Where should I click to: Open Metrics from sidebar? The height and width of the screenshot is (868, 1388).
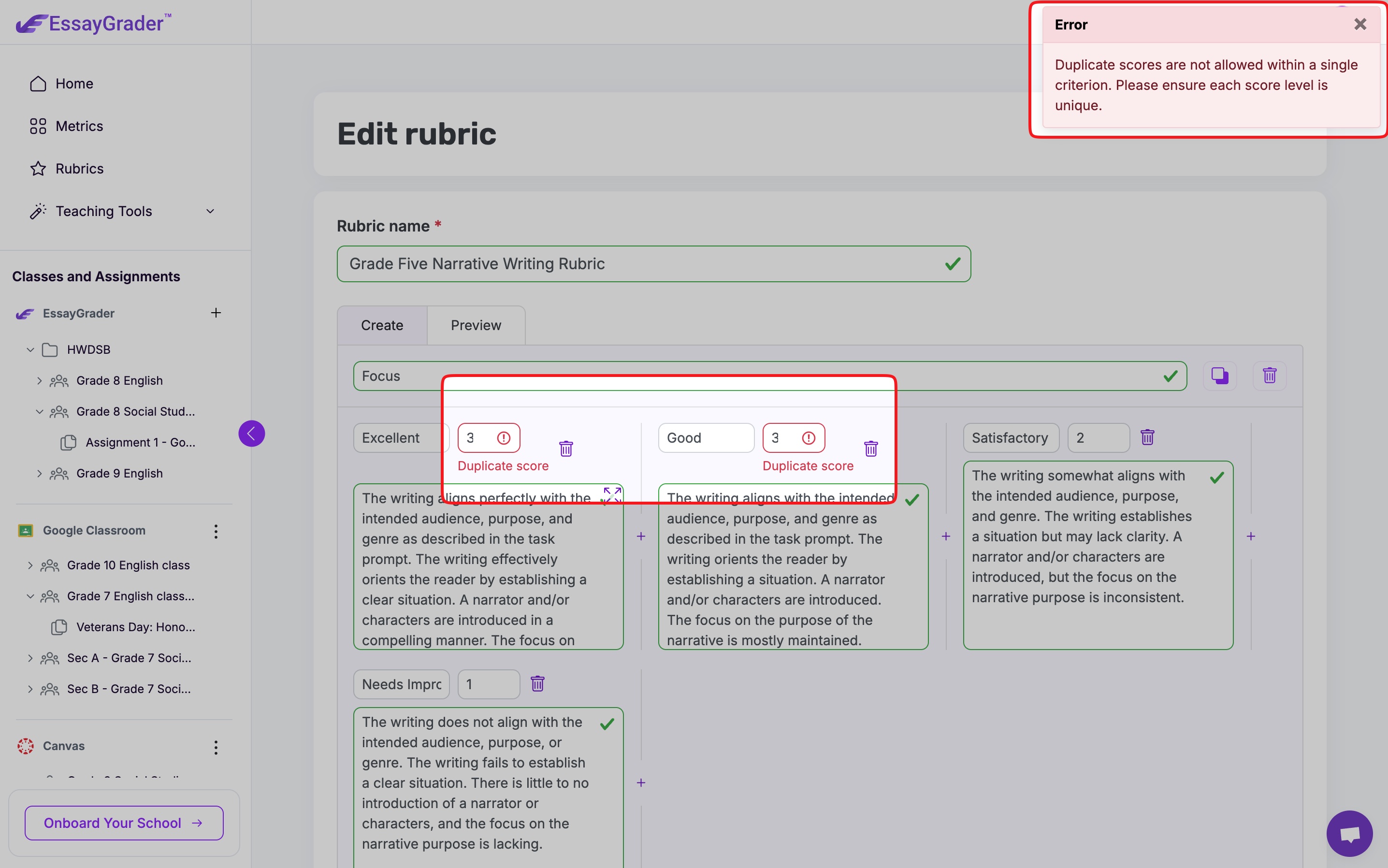coord(79,126)
